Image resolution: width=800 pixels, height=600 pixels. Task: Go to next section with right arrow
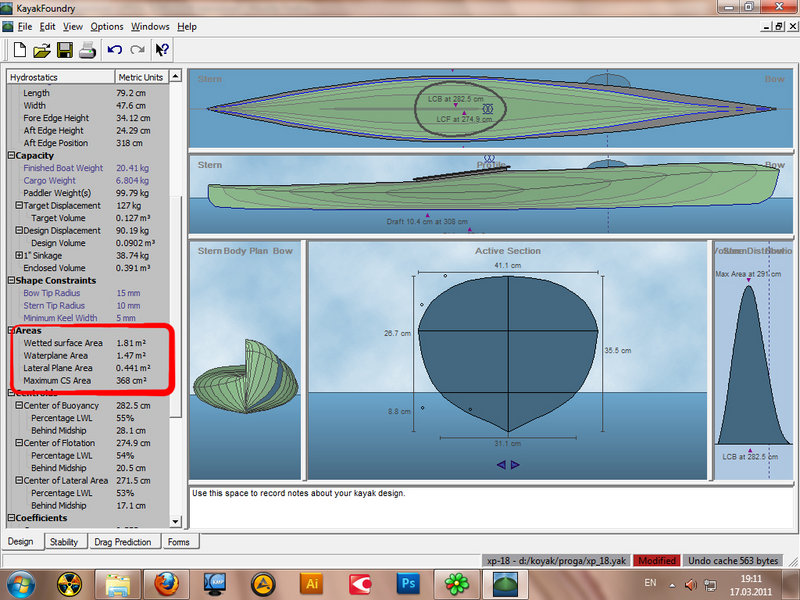coord(515,464)
